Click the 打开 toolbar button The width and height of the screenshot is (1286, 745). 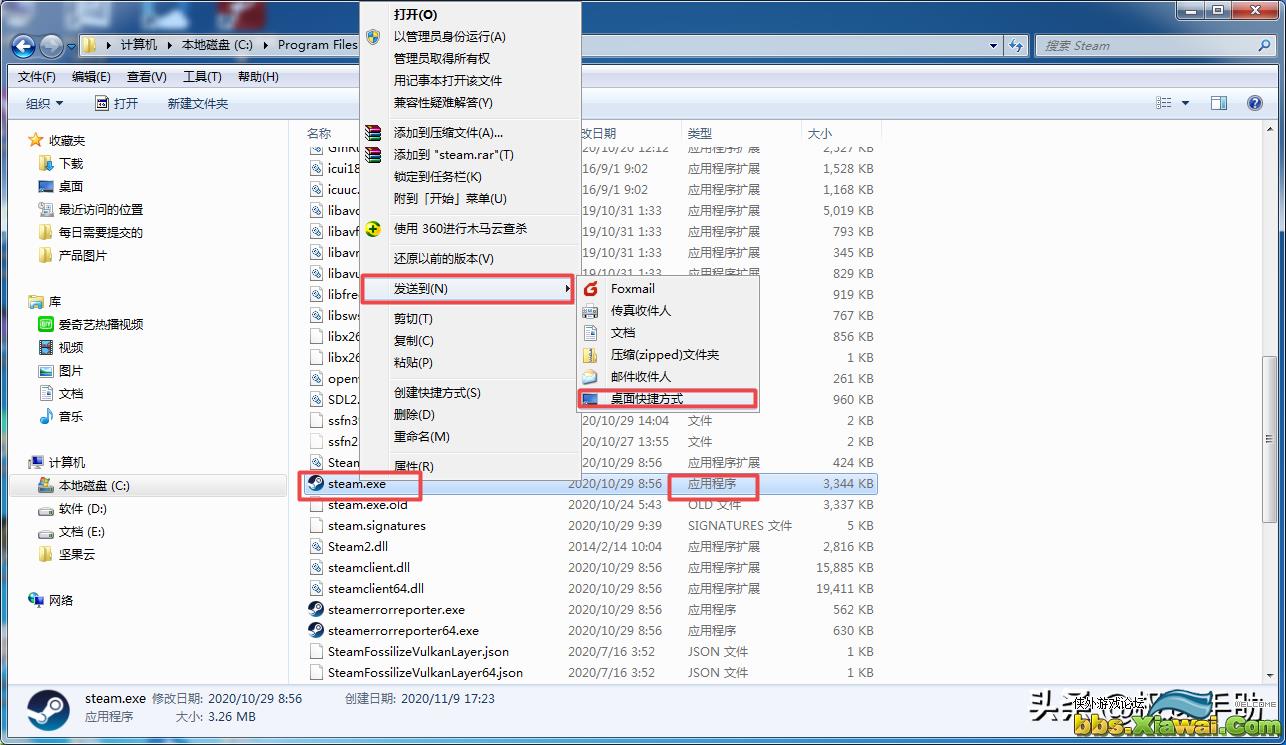[x=116, y=103]
